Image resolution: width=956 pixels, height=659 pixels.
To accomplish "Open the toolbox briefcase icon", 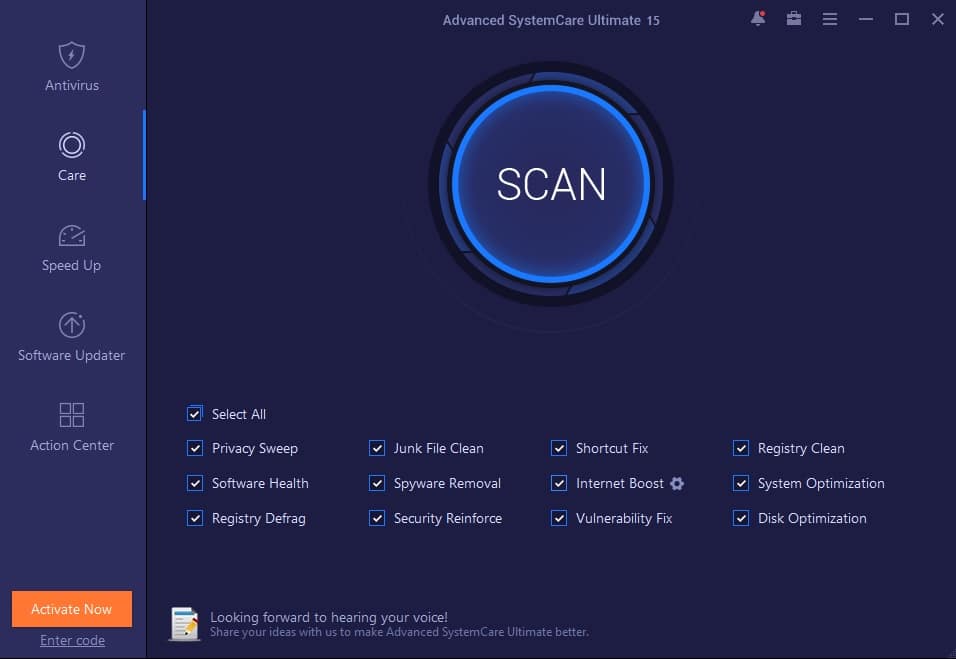I will [x=794, y=19].
